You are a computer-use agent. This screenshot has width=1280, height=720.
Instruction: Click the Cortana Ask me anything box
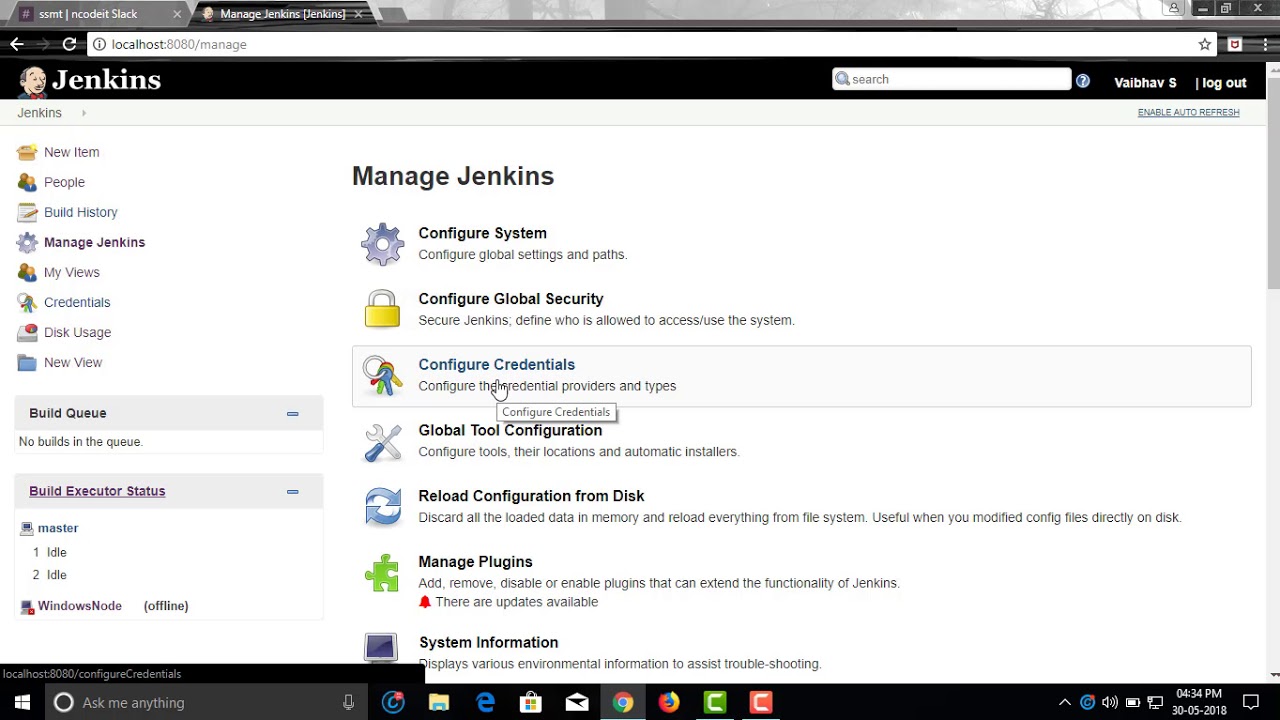click(205, 702)
